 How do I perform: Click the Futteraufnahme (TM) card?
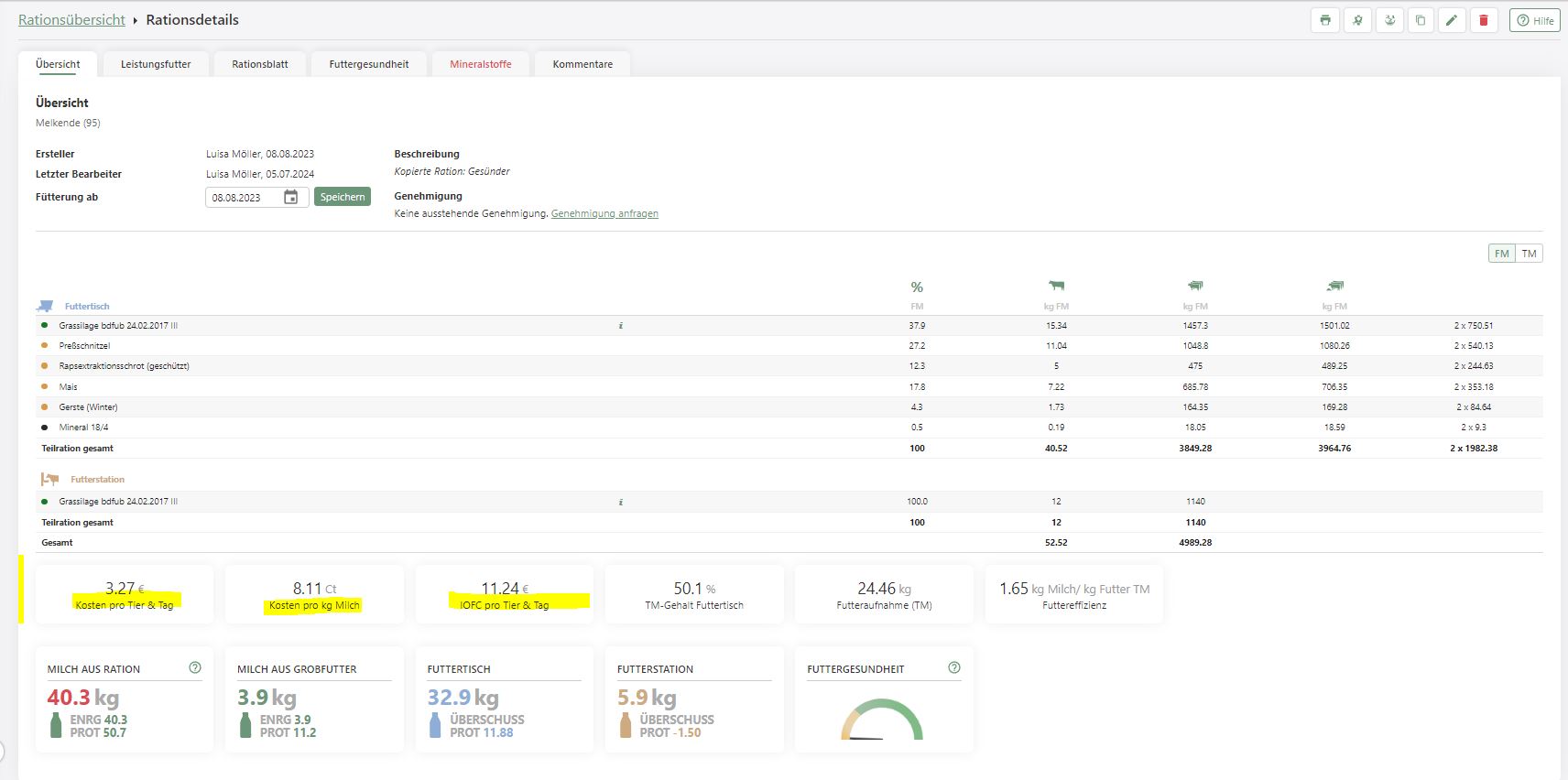(x=884, y=595)
